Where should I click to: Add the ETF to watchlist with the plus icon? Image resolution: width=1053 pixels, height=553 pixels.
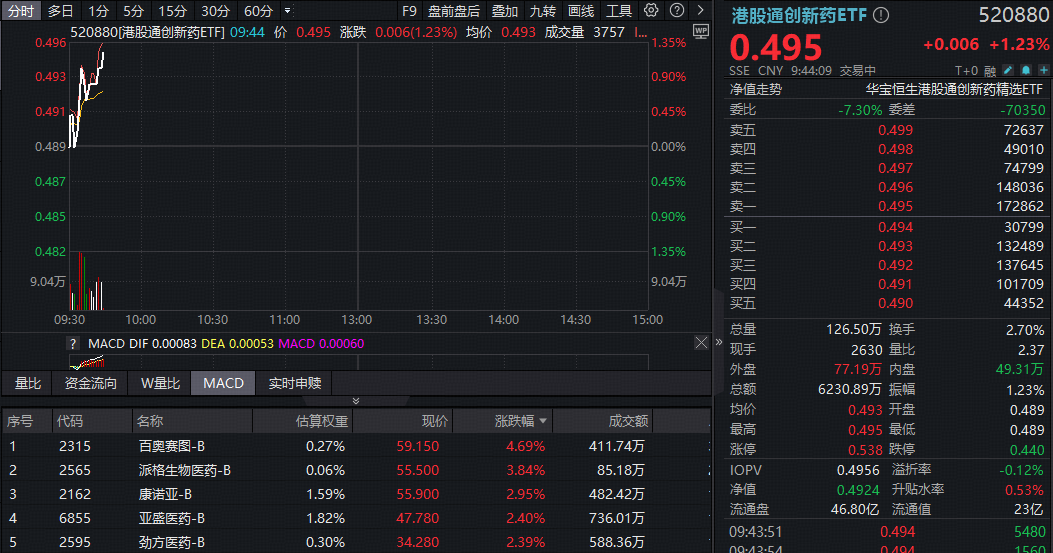coord(1040,70)
